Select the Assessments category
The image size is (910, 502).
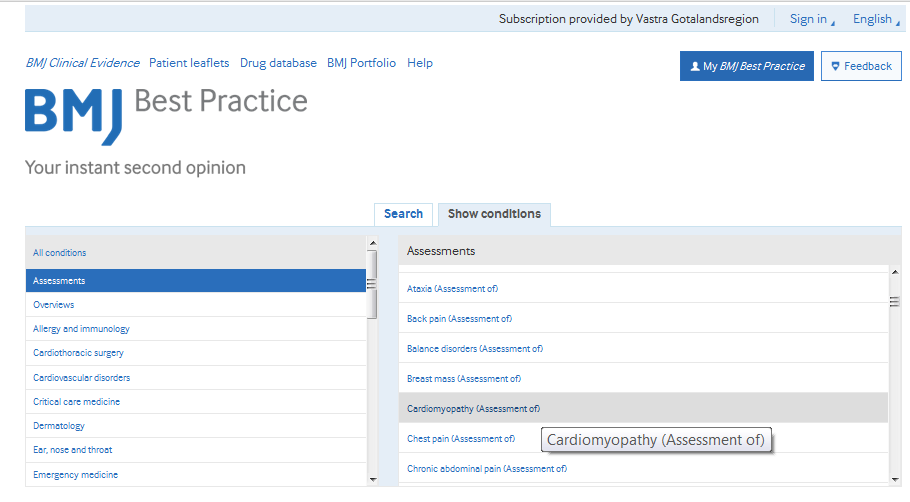tap(196, 280)
